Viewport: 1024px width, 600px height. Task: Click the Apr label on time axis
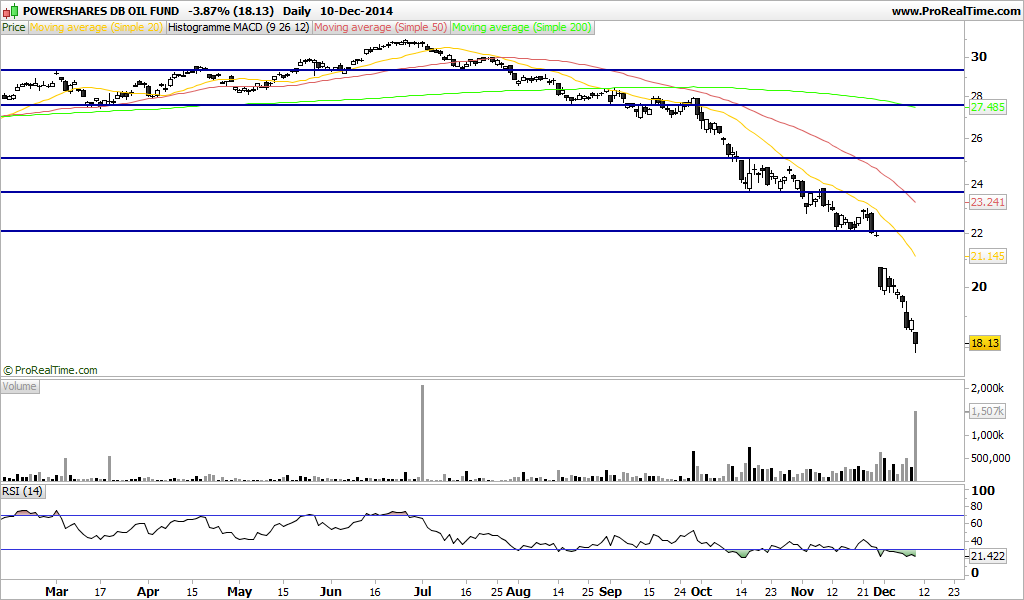[x=148, y=592]
